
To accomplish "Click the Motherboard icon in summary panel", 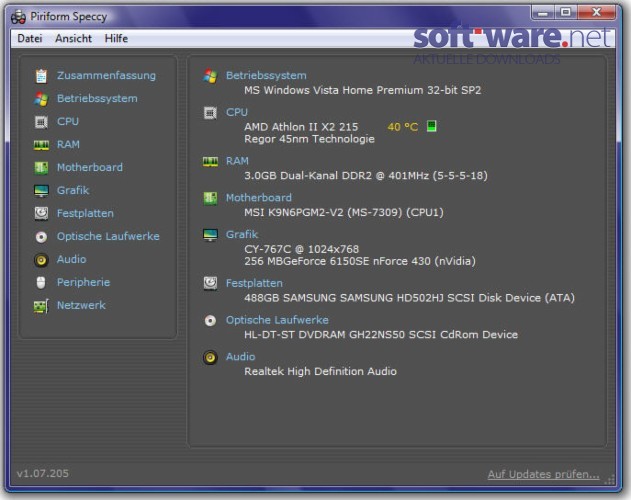I will pyautogui.click(x=210, y=198).
